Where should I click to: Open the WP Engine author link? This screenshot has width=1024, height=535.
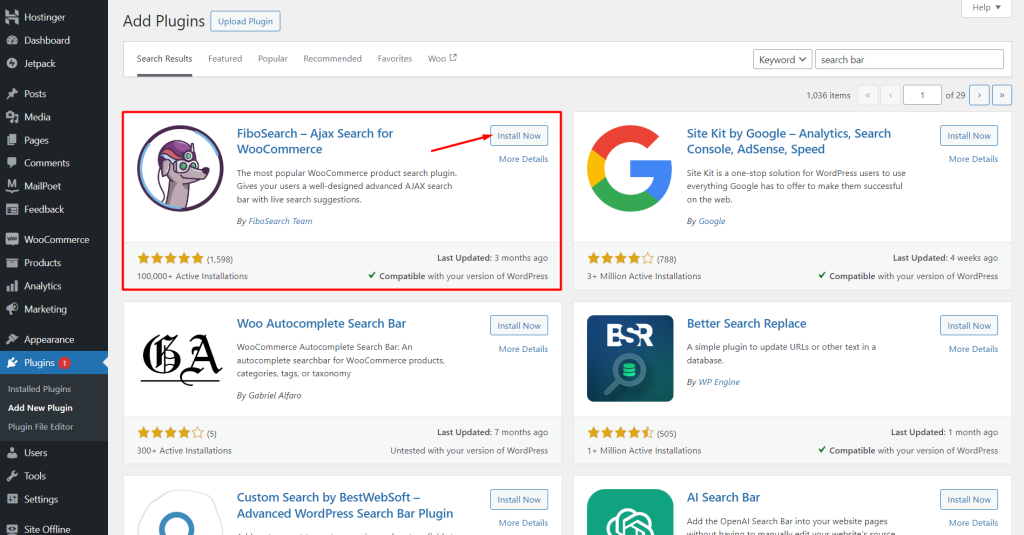pos(719,382)
